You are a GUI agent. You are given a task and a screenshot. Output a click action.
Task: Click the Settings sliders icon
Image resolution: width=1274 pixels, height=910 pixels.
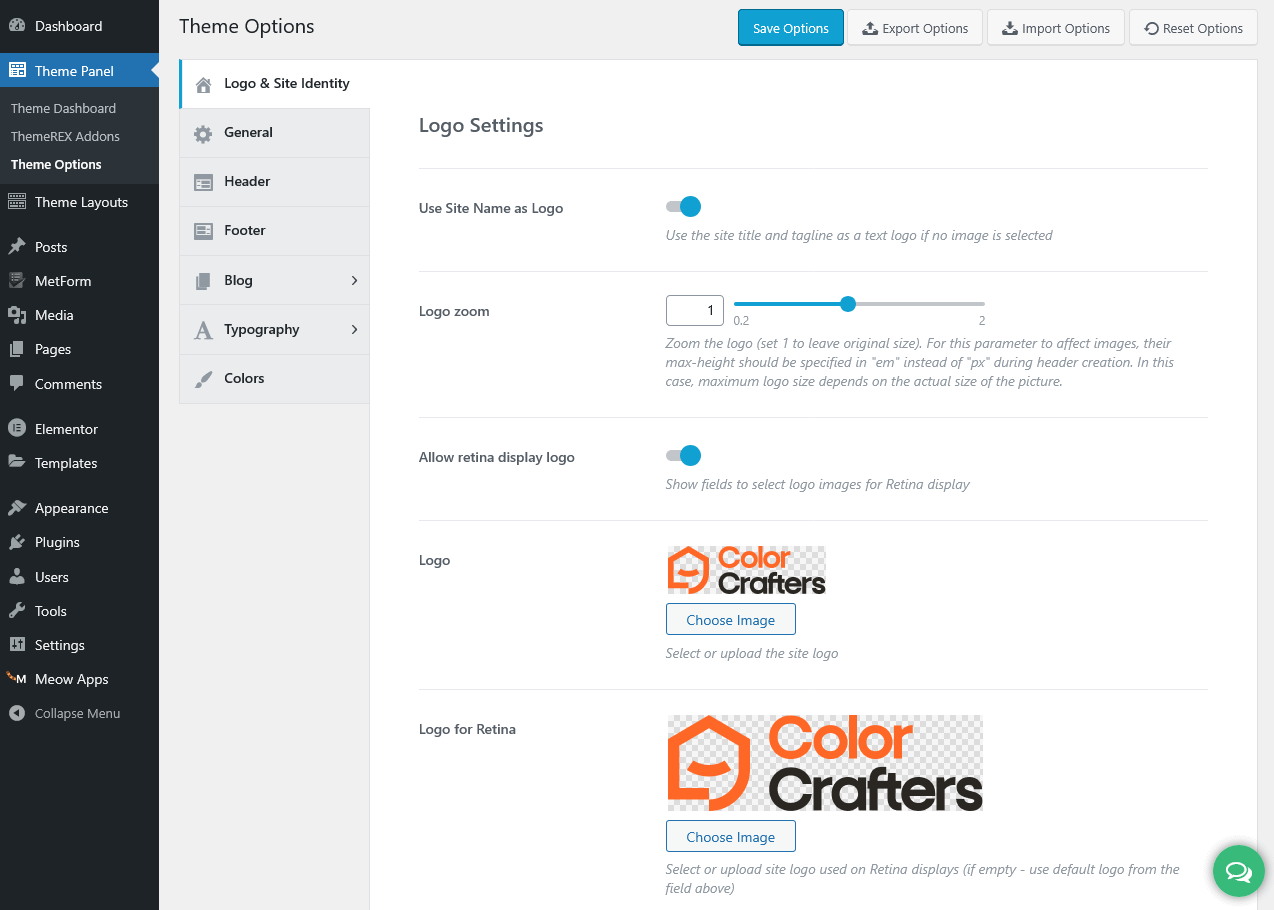coord(17,645)
